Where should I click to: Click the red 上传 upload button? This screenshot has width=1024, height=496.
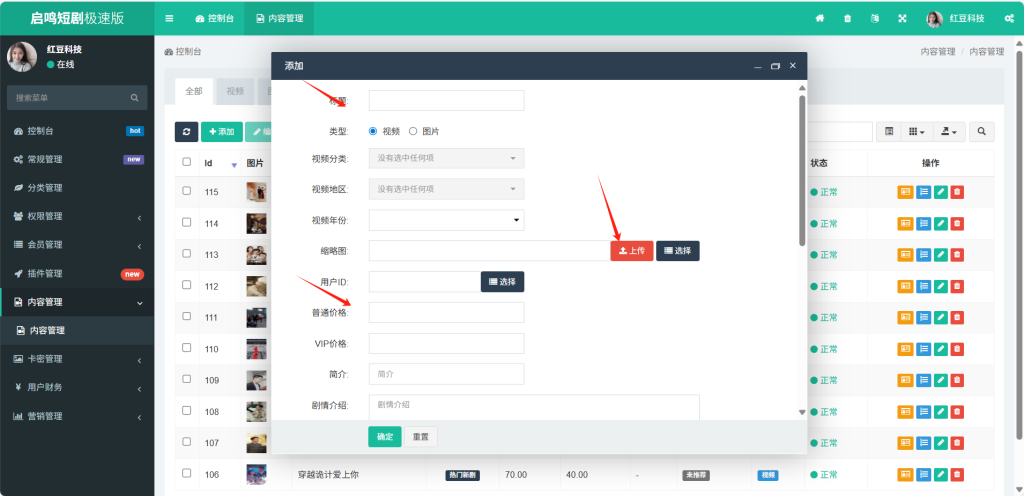click(x=631, y=251)
